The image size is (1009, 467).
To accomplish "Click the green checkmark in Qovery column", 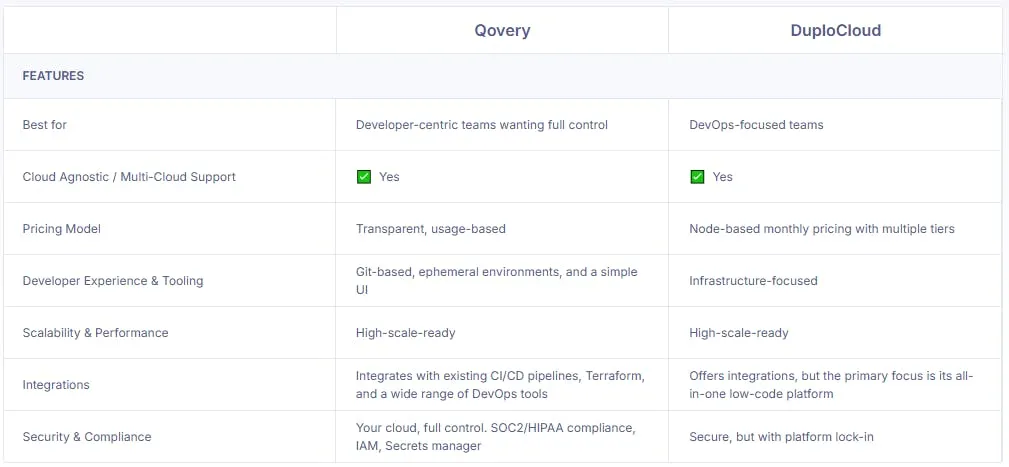I will click(x=364, y=177).
